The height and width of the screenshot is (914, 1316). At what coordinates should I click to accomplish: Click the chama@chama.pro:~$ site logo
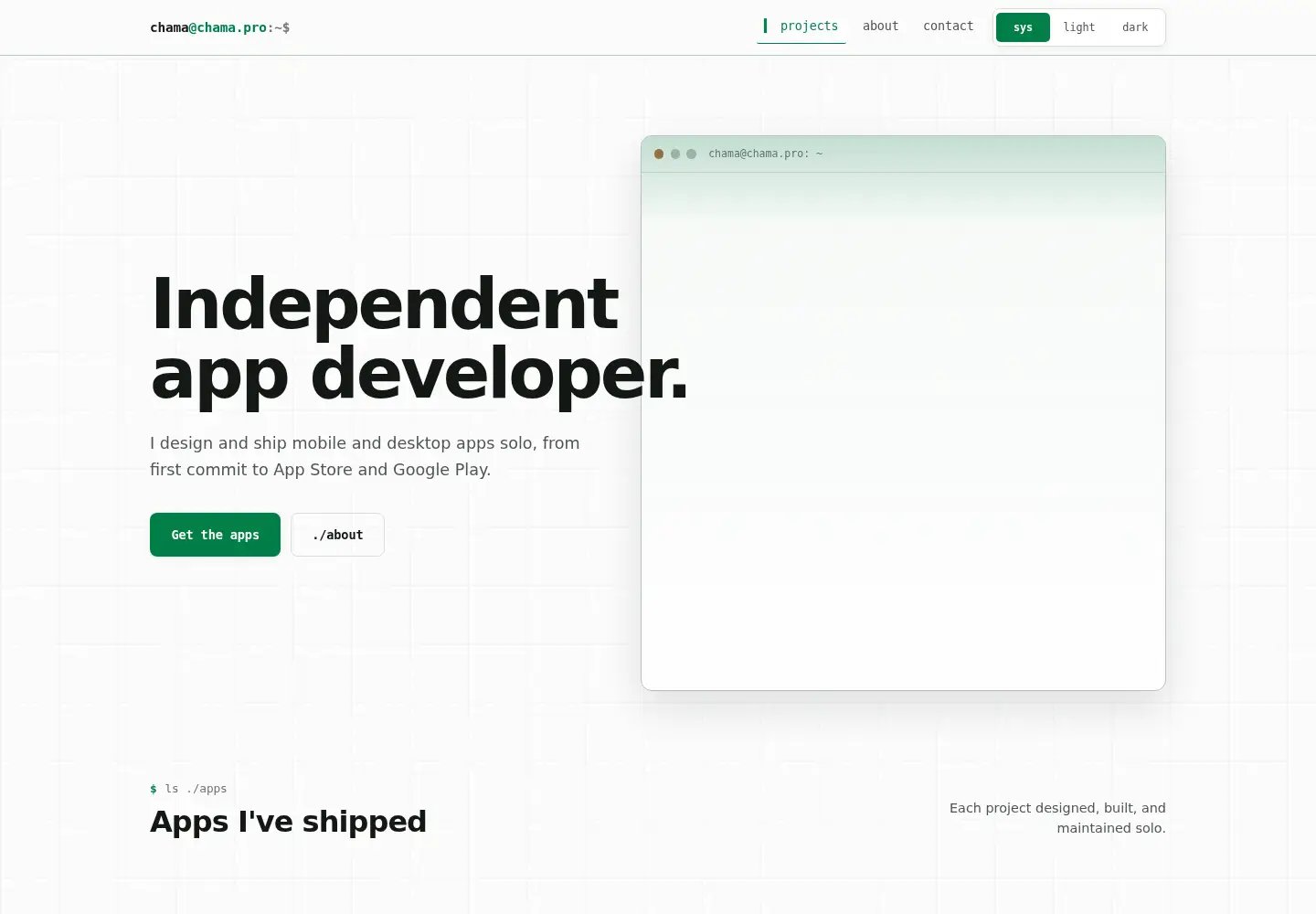[x=220, y=27]
